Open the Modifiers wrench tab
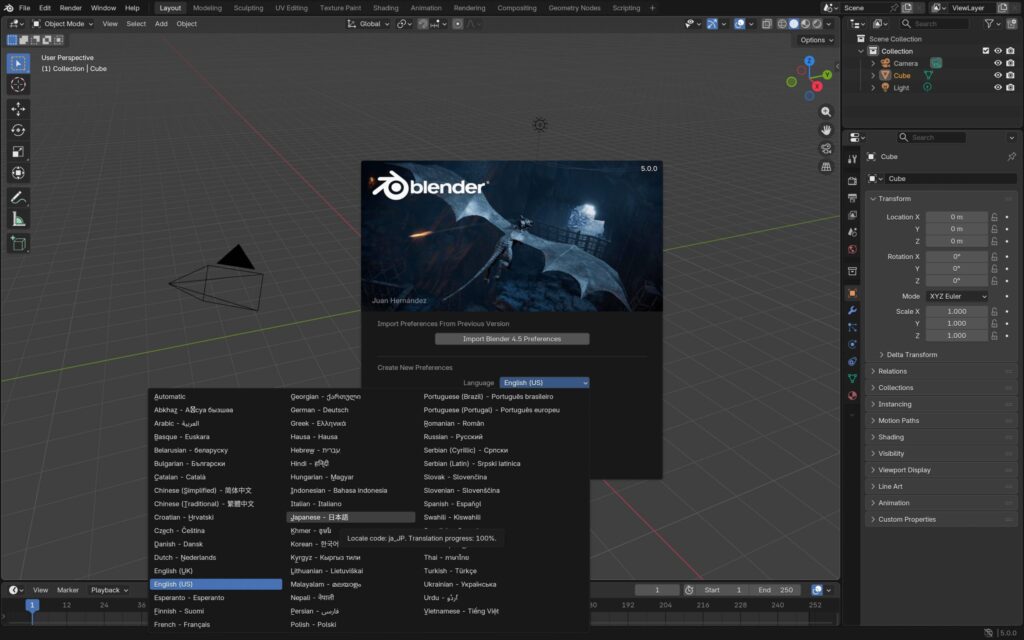The image size is (1024, 640). (x=852, y=310)
